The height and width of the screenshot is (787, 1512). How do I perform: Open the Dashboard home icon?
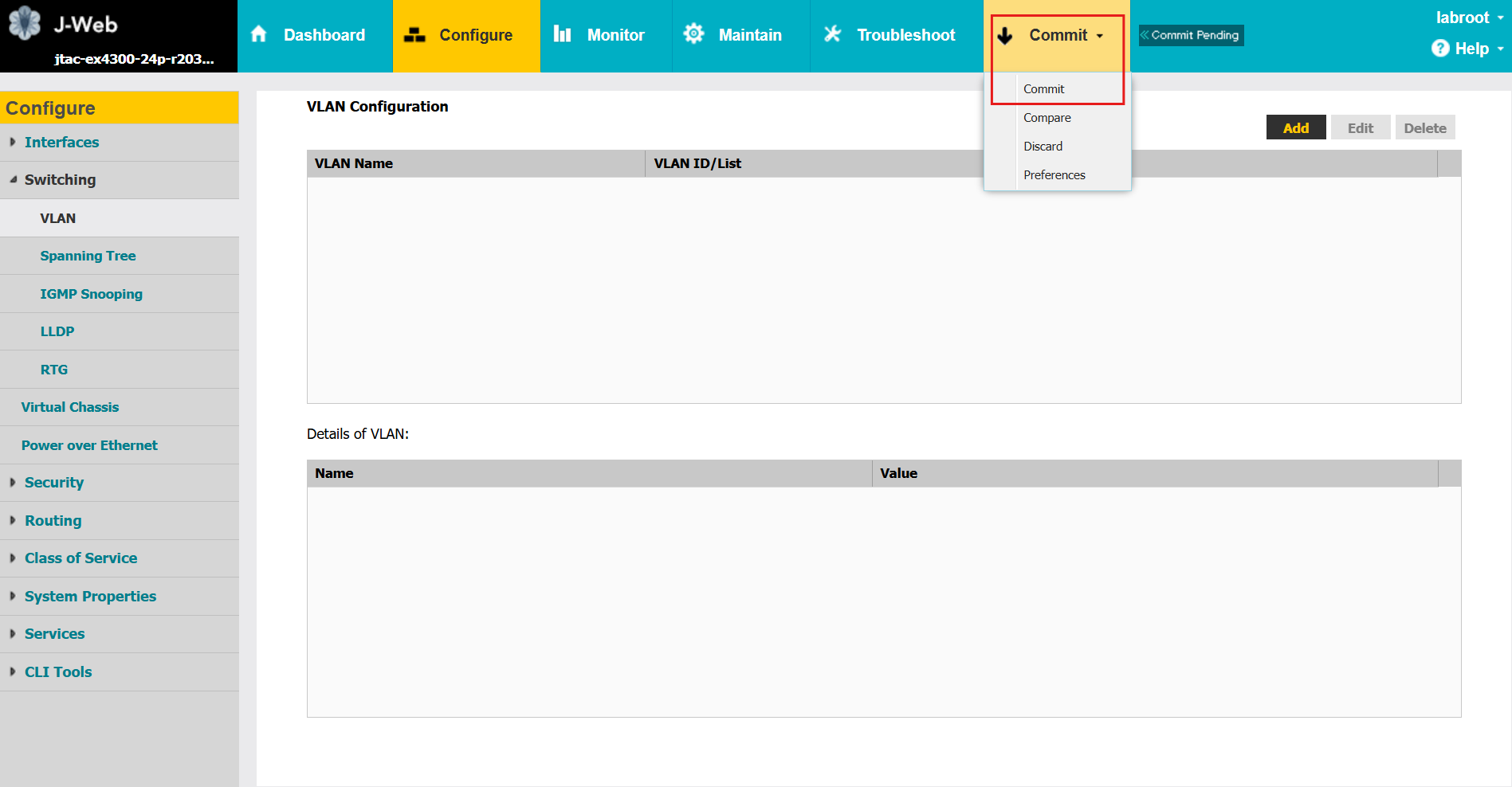(x=258, y=34)
